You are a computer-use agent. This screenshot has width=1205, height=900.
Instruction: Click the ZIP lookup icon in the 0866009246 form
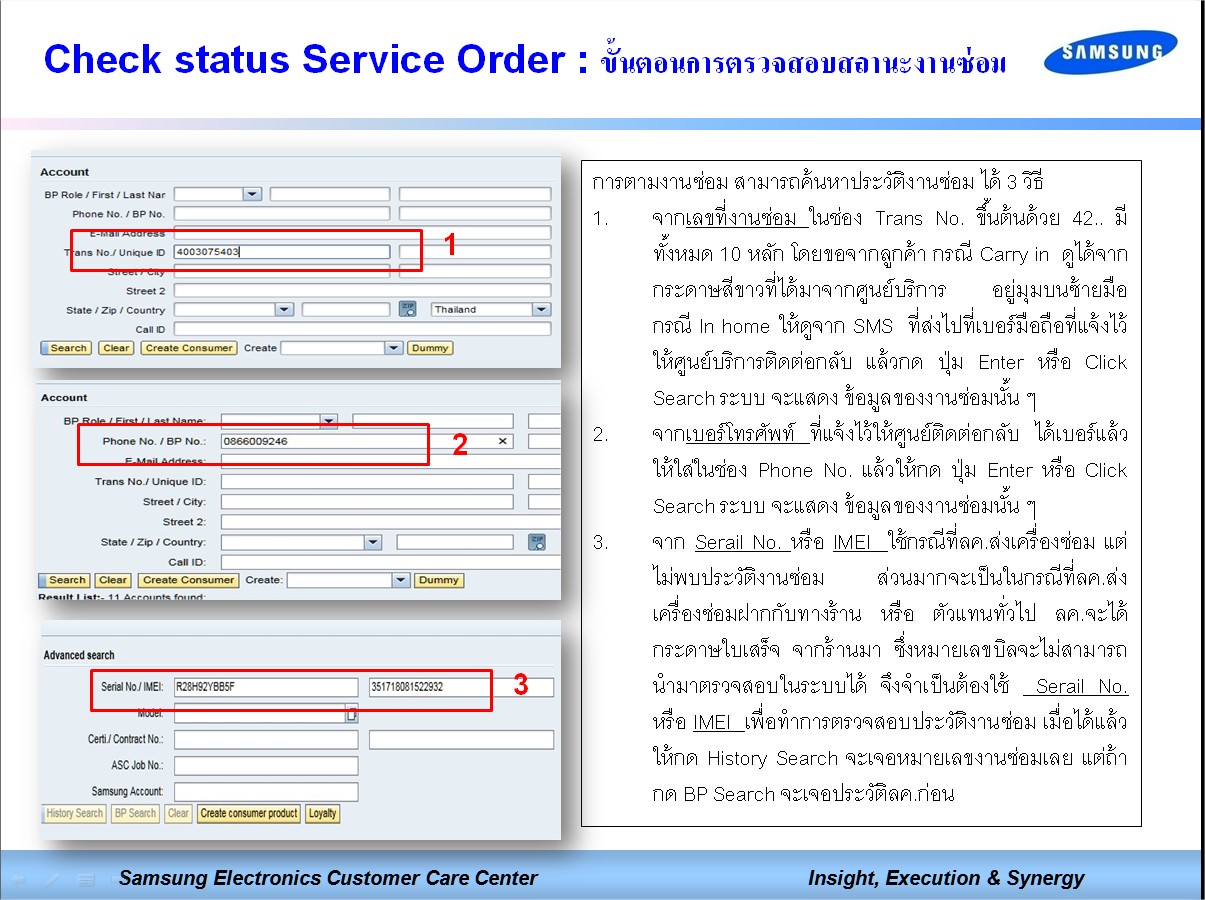point(536,542)
